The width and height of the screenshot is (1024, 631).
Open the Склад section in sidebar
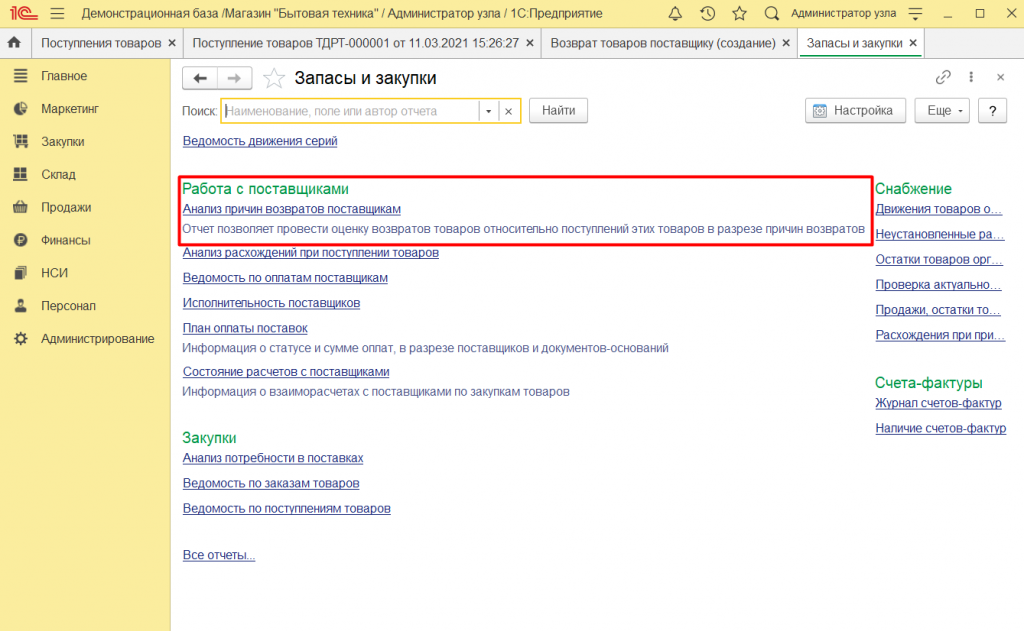click(58, 174)
